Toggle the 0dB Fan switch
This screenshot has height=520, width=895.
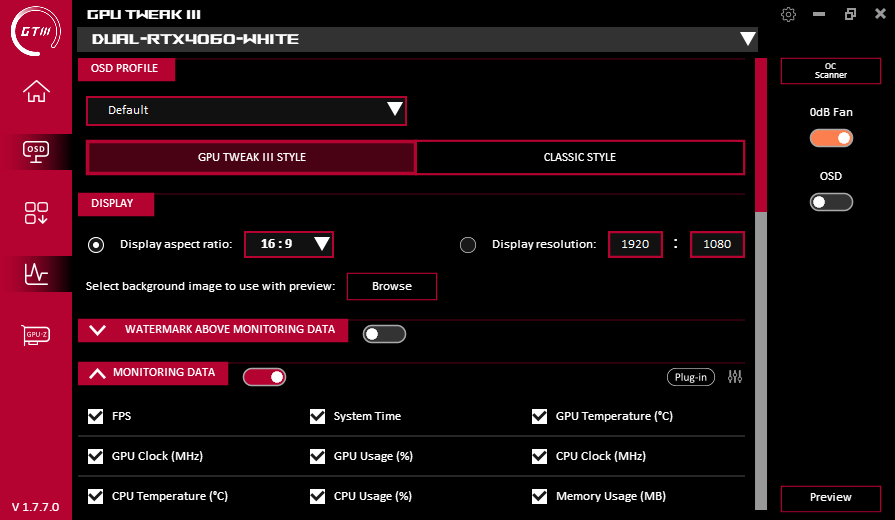coord(831,138)
